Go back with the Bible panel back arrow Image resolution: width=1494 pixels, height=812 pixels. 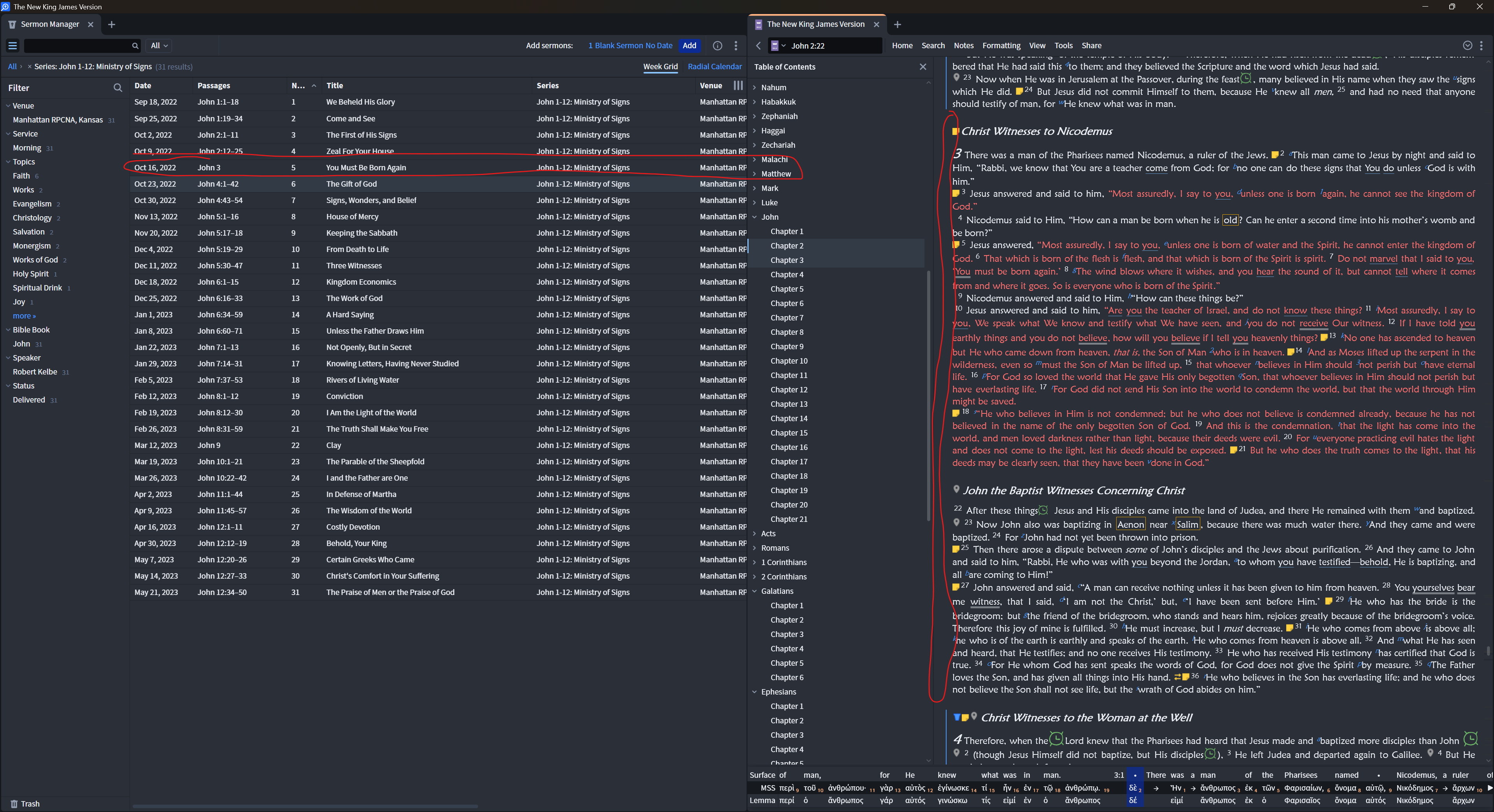[x=758, y=46]
